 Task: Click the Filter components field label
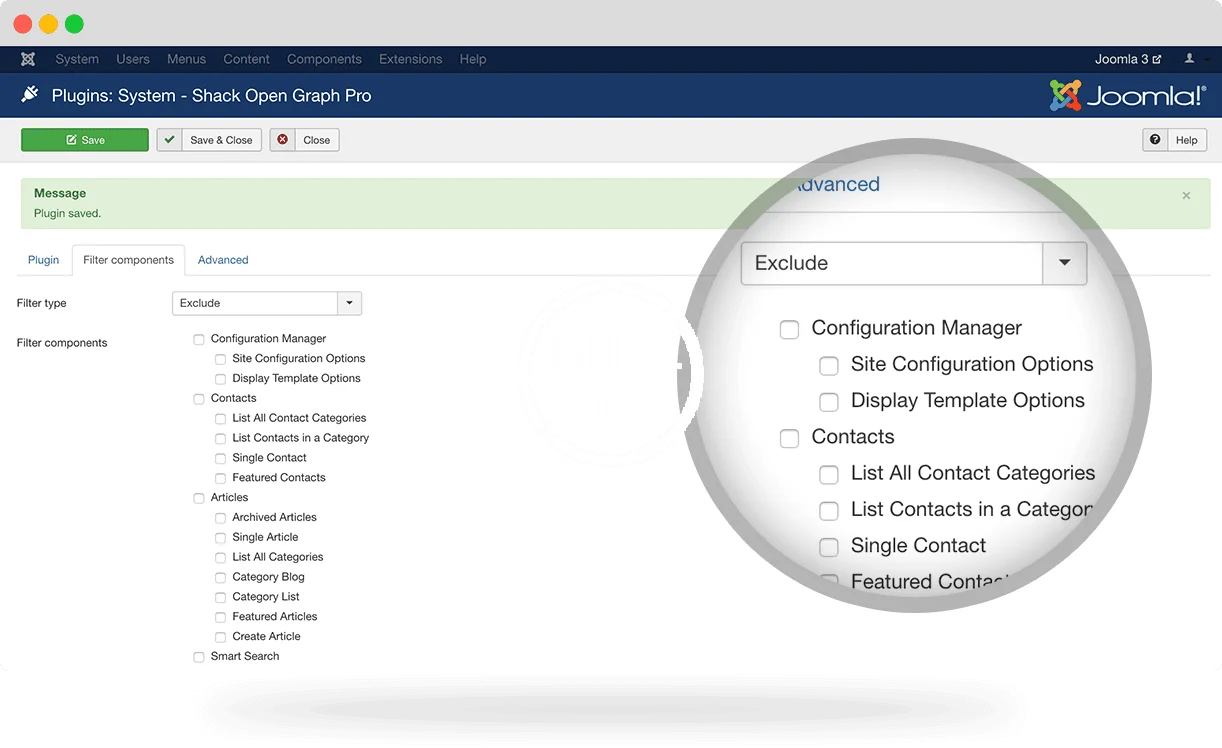click(62, 343)
